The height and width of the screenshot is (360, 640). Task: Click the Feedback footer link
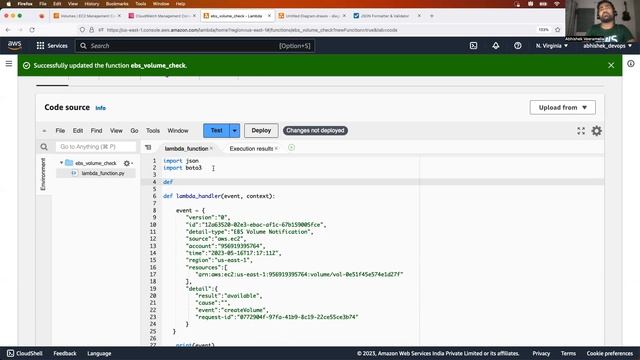tap(65, 353)
